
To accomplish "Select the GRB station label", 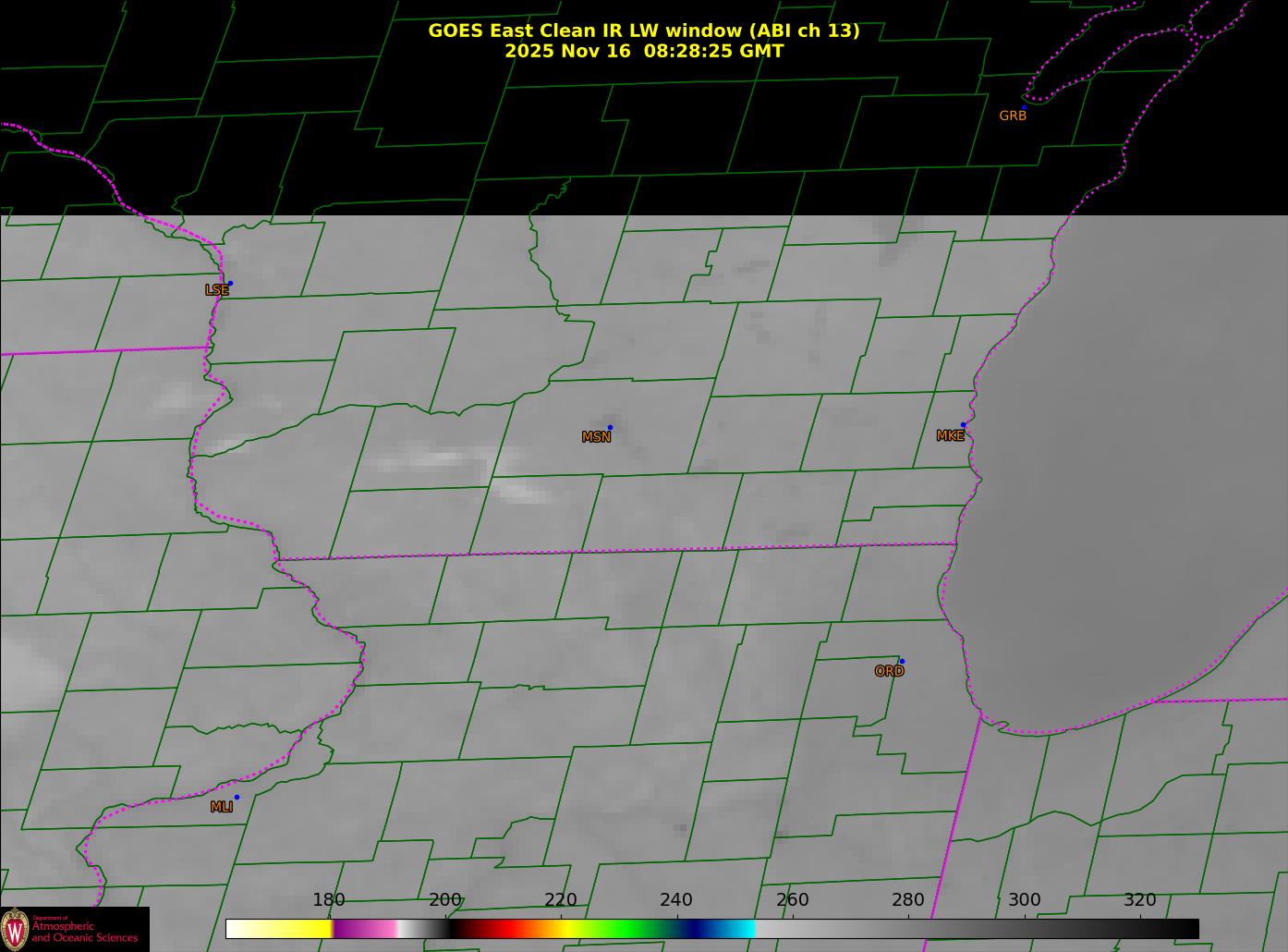I will click(x=1013, y=116).
